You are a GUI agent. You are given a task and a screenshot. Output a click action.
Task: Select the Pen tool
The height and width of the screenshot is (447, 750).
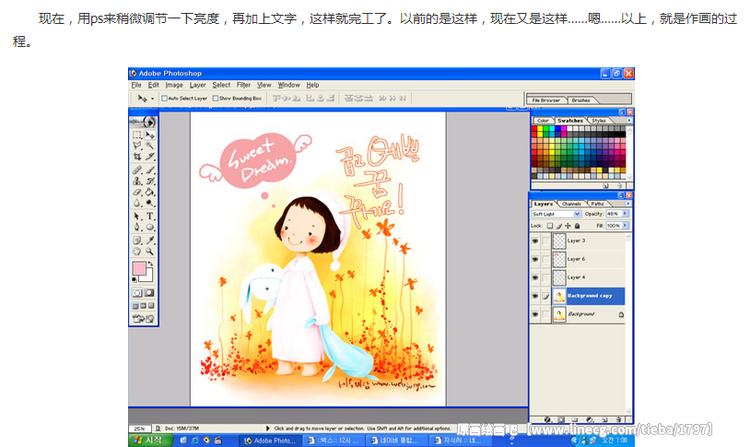pos(137,227)
